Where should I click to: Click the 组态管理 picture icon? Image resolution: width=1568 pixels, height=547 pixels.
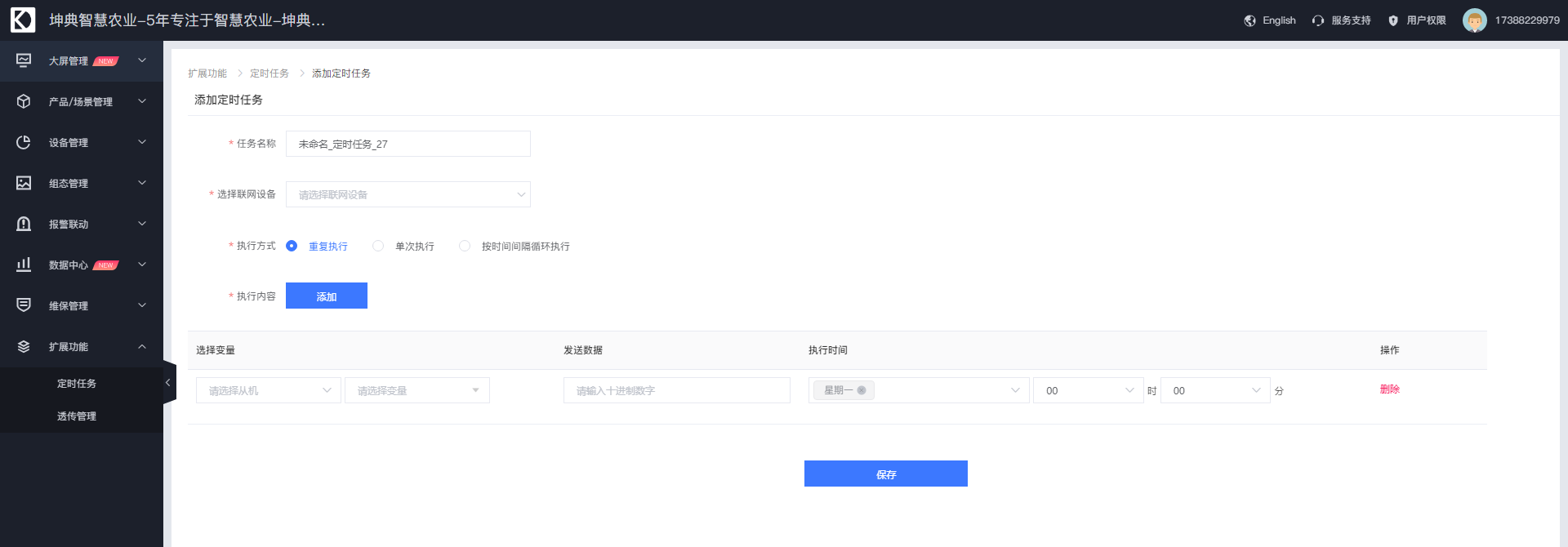[x=24, y=183]
